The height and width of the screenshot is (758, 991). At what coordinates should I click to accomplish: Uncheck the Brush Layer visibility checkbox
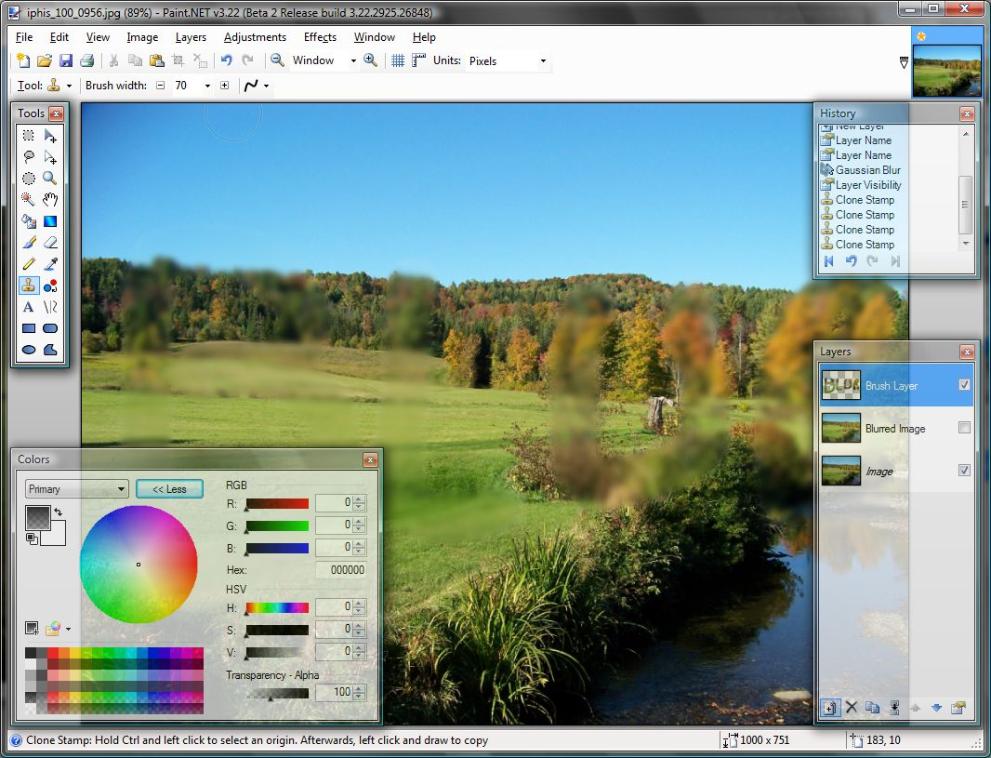[964, 385]
